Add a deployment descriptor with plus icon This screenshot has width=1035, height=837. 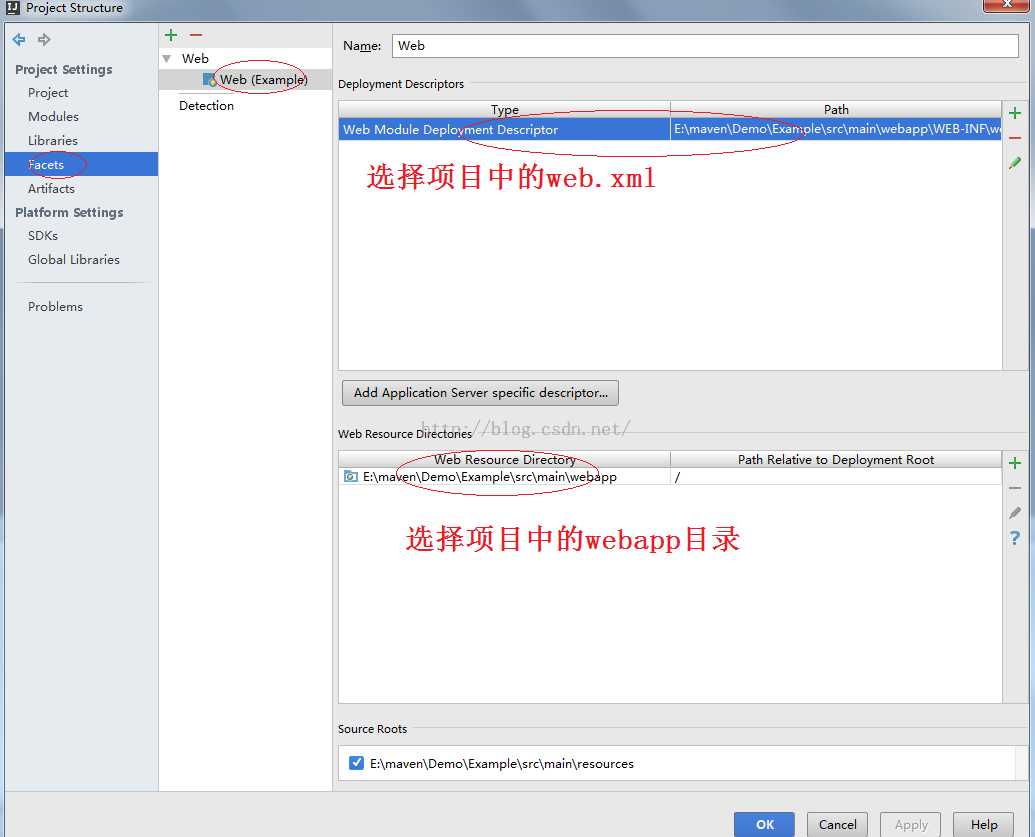click(1015, 113)
